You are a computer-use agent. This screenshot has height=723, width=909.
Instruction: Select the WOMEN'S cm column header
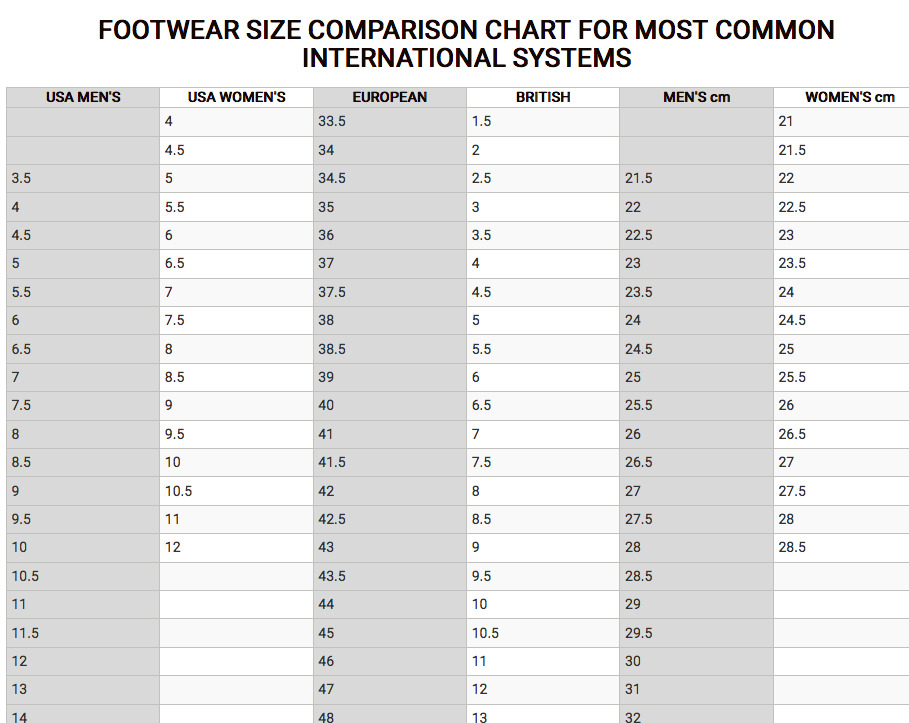pos(849,97)
